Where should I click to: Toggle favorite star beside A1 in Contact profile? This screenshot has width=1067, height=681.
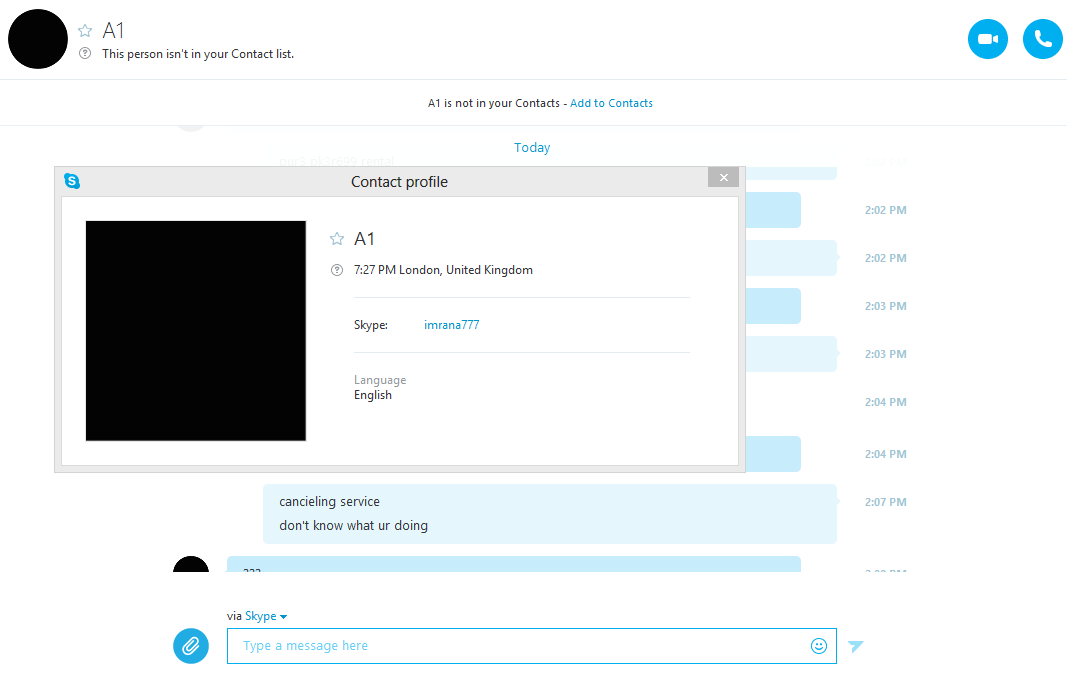click(x=337, y=239)
